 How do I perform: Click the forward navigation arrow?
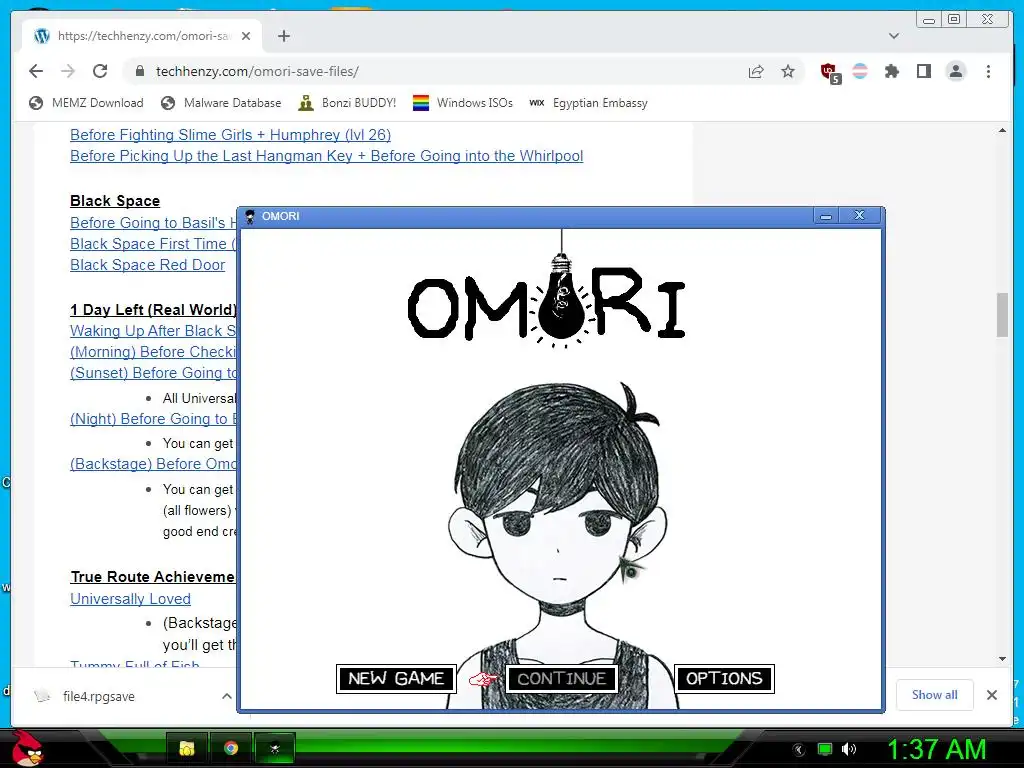(x=68, y=71)
